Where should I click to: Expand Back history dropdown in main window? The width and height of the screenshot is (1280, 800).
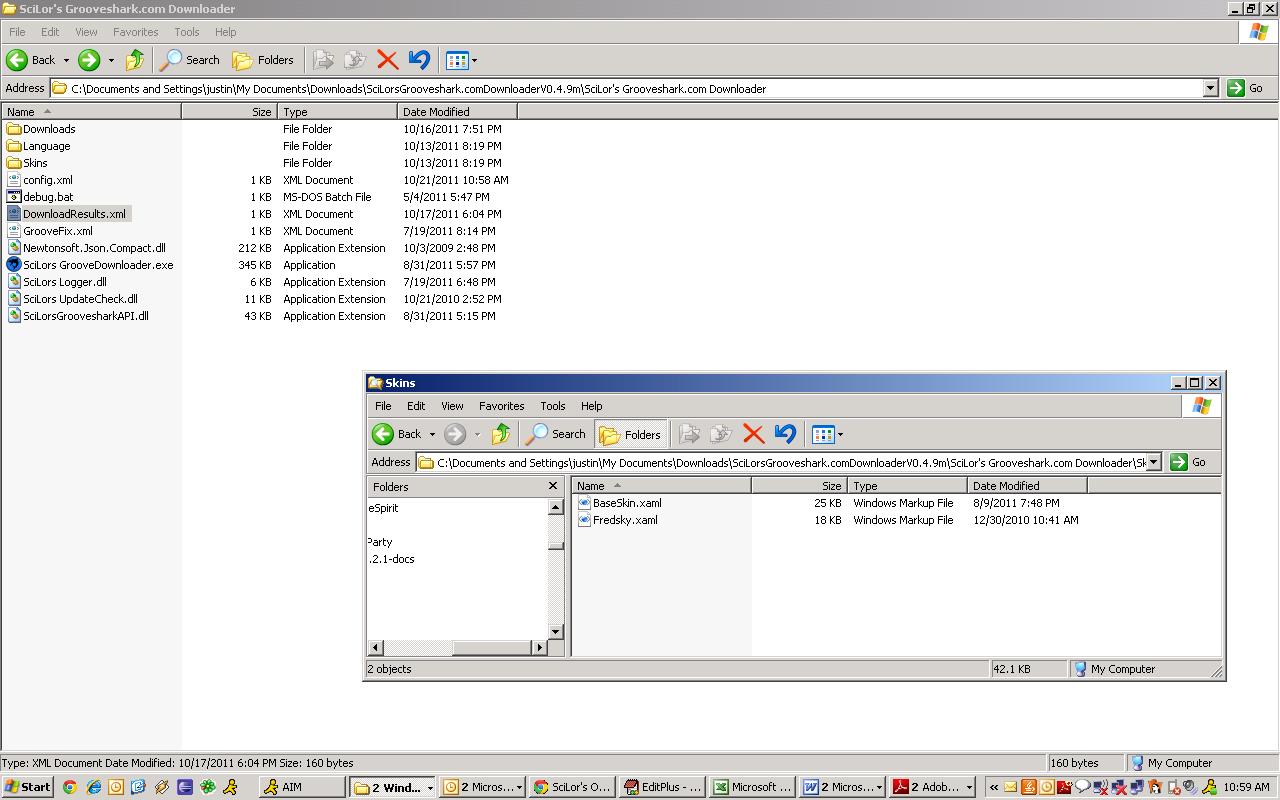(66, 60)
